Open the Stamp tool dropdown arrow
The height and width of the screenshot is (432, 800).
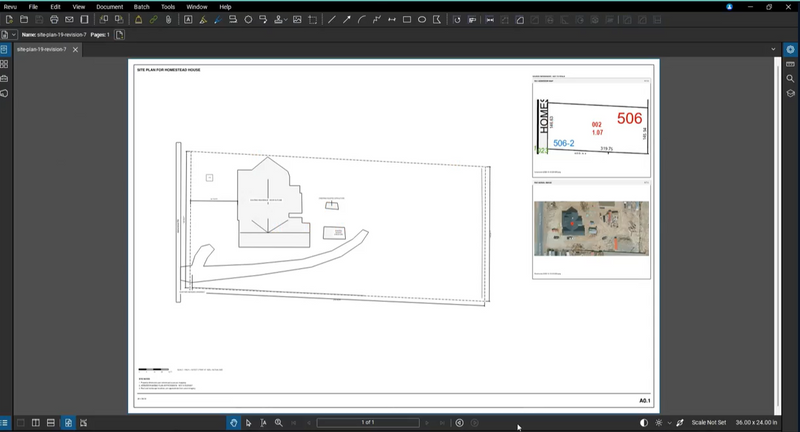pos(286,20)
